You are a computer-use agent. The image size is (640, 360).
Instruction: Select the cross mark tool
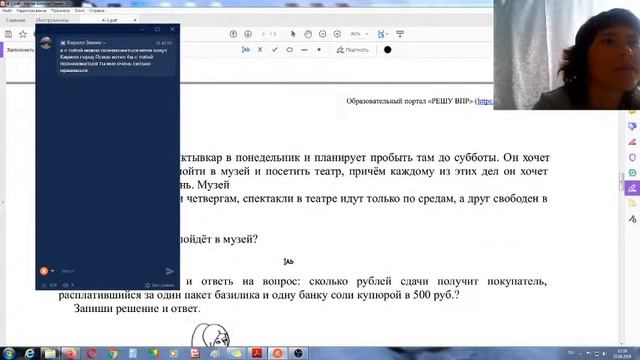(x=260, y=50)
